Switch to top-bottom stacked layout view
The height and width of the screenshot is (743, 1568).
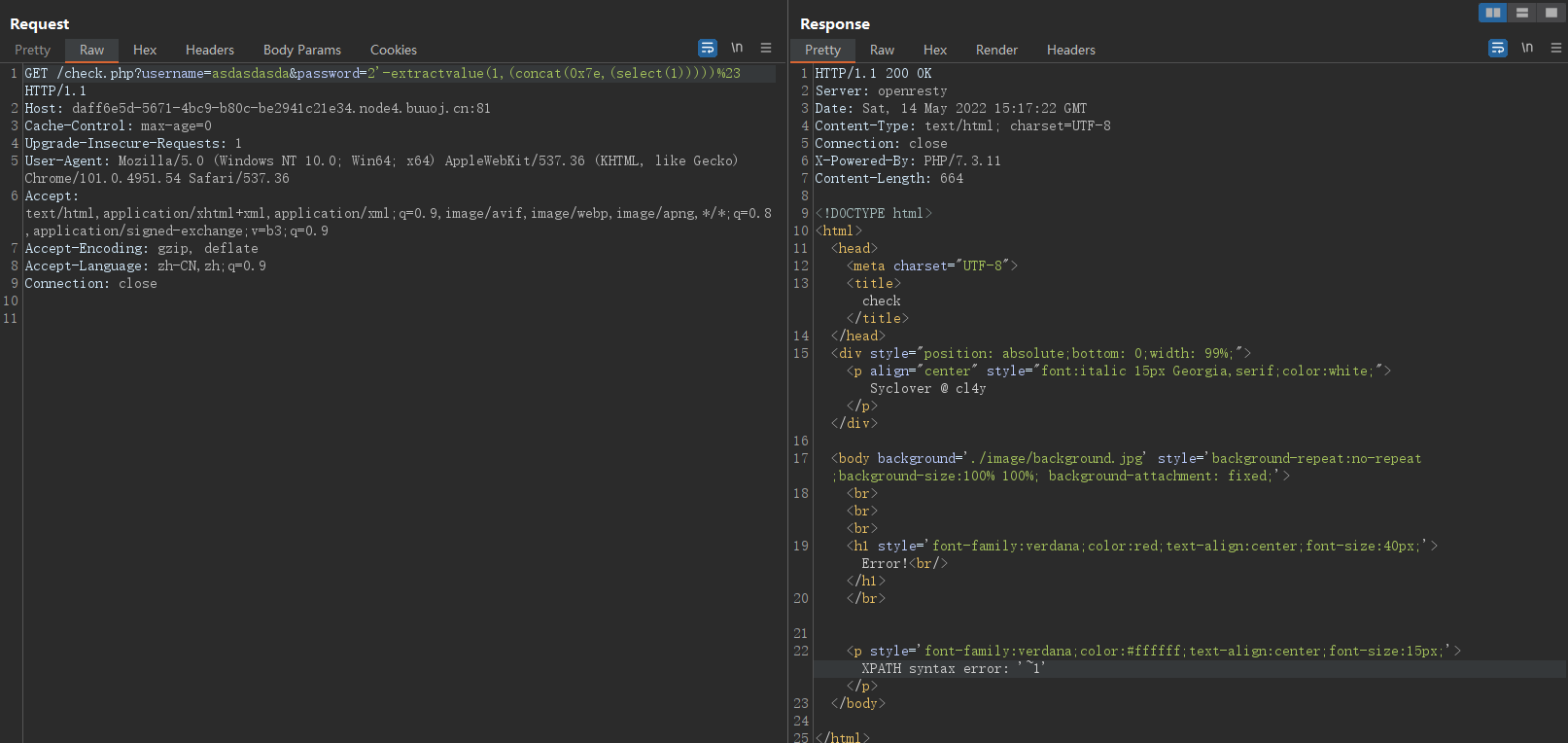click(1522, 13)
